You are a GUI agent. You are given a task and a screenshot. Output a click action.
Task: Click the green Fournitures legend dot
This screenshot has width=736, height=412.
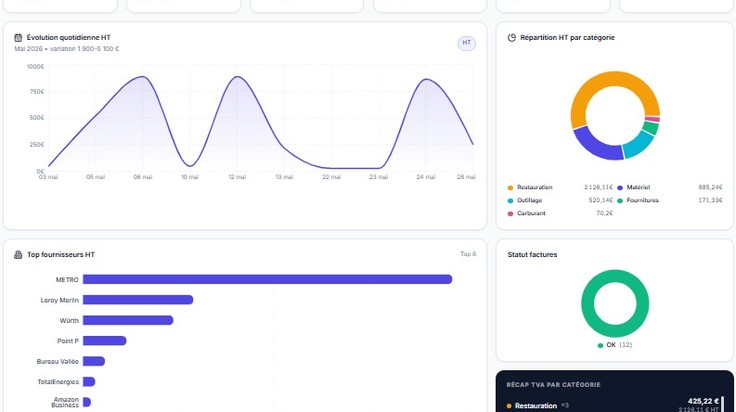pyautogui.click(x=620, y=201)
